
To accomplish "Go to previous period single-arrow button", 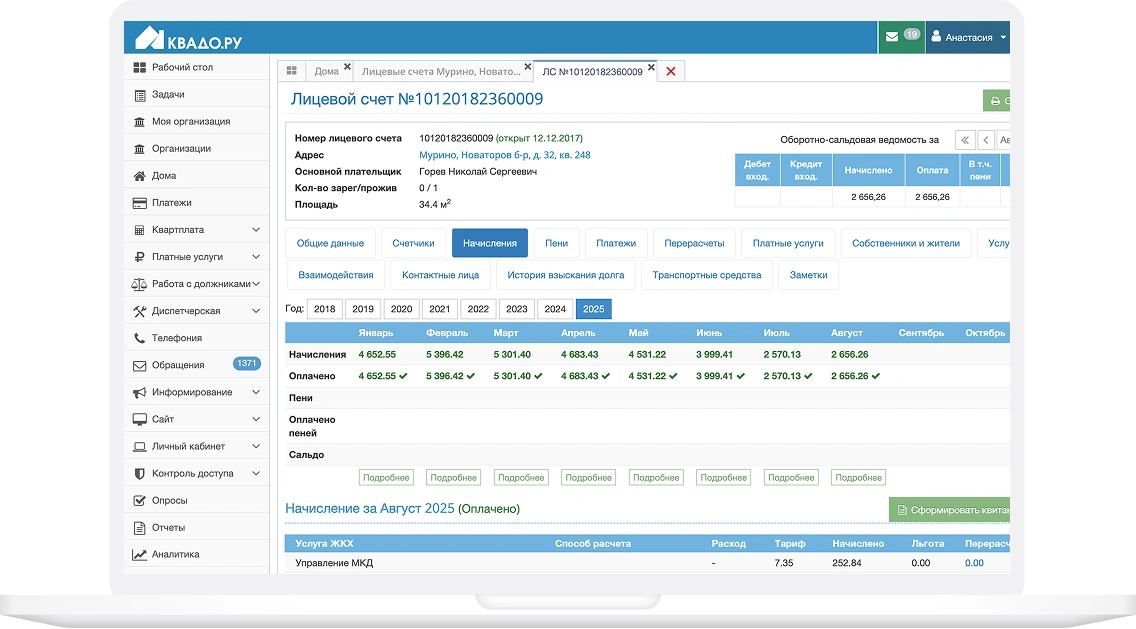I will (x=986, y=140).
